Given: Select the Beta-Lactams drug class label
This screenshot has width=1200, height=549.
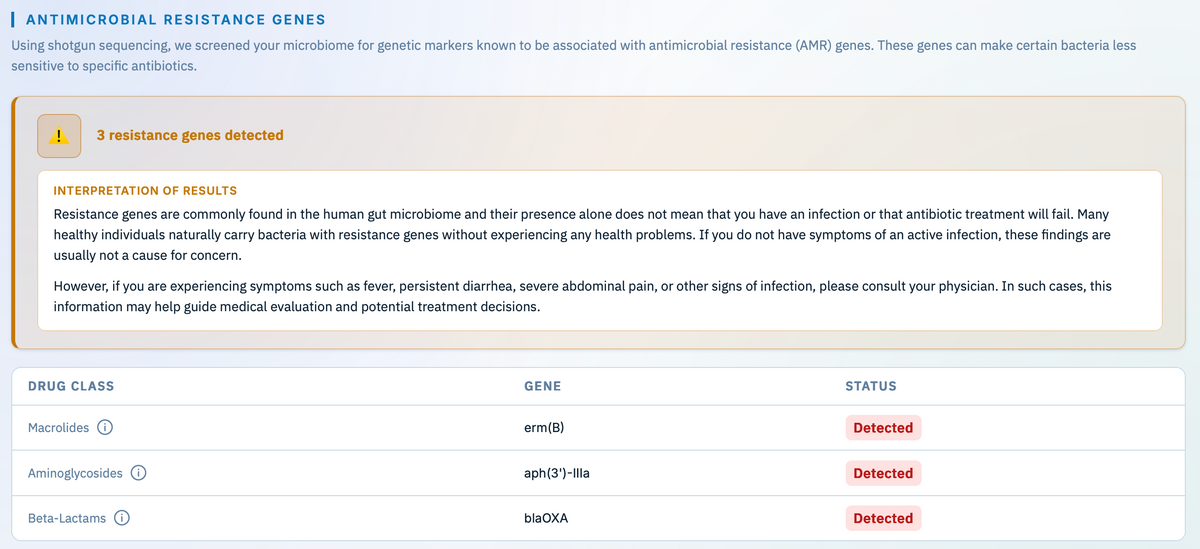Looking at the screenshot, I should (x=67, y=518).
